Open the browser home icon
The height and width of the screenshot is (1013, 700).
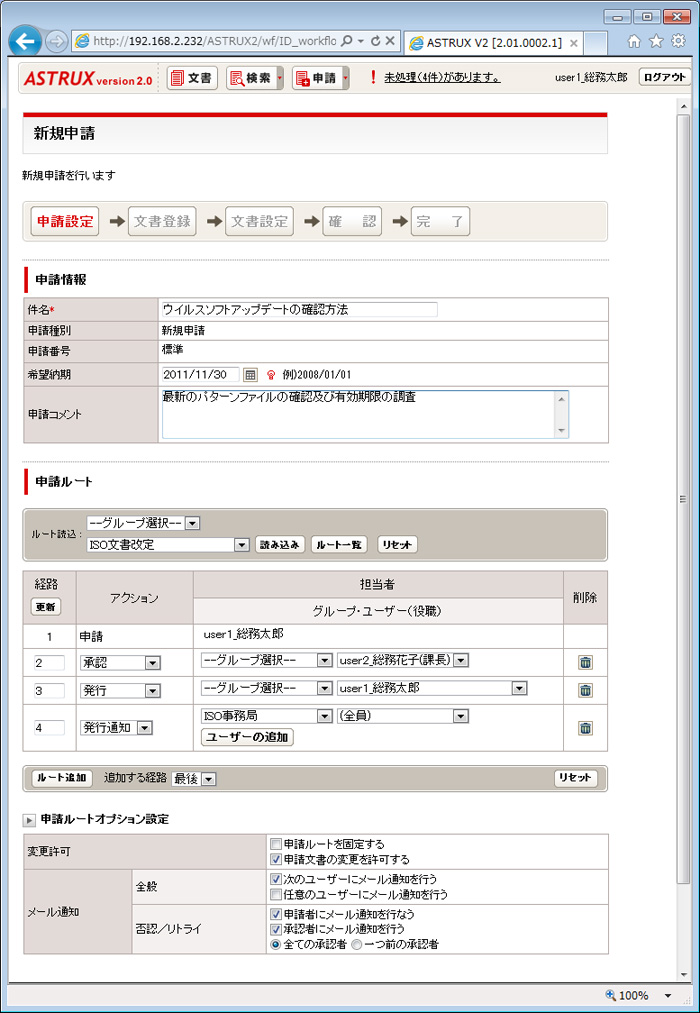pos(634,41)
